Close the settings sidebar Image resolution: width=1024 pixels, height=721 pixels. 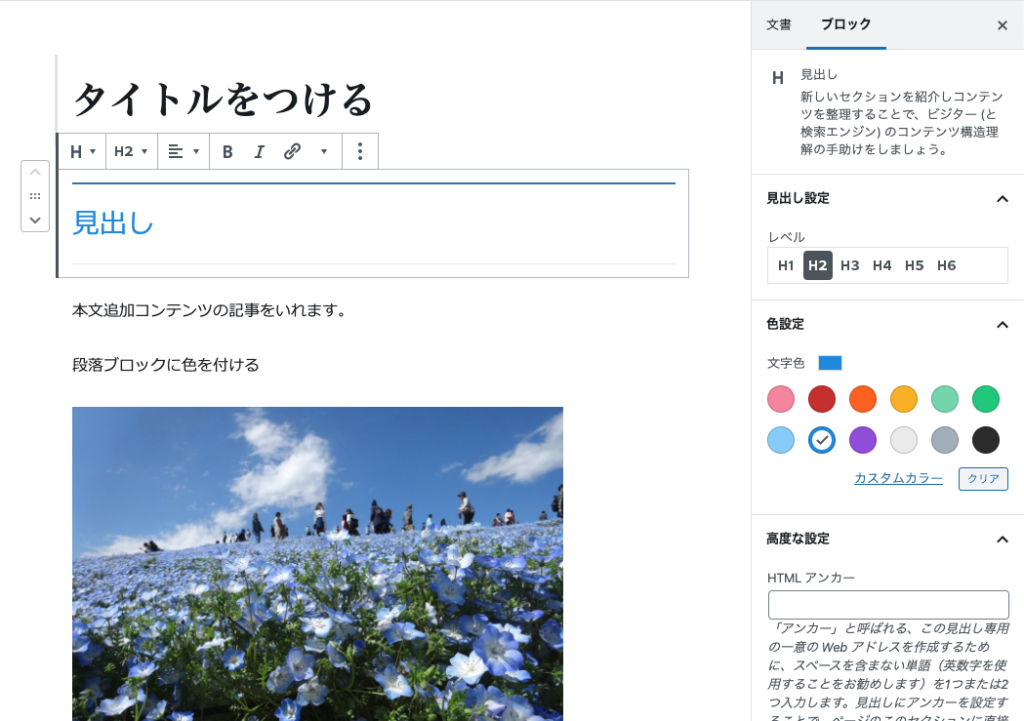point(1002,25)
